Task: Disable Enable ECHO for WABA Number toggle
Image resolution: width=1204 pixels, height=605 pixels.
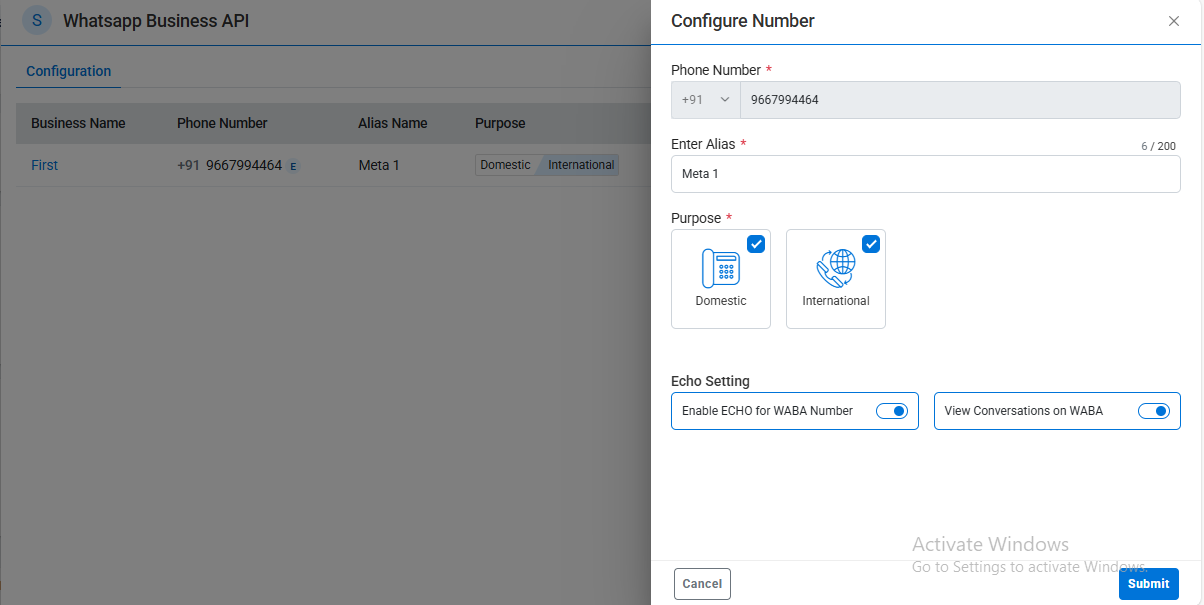Action: coord(891,411)
